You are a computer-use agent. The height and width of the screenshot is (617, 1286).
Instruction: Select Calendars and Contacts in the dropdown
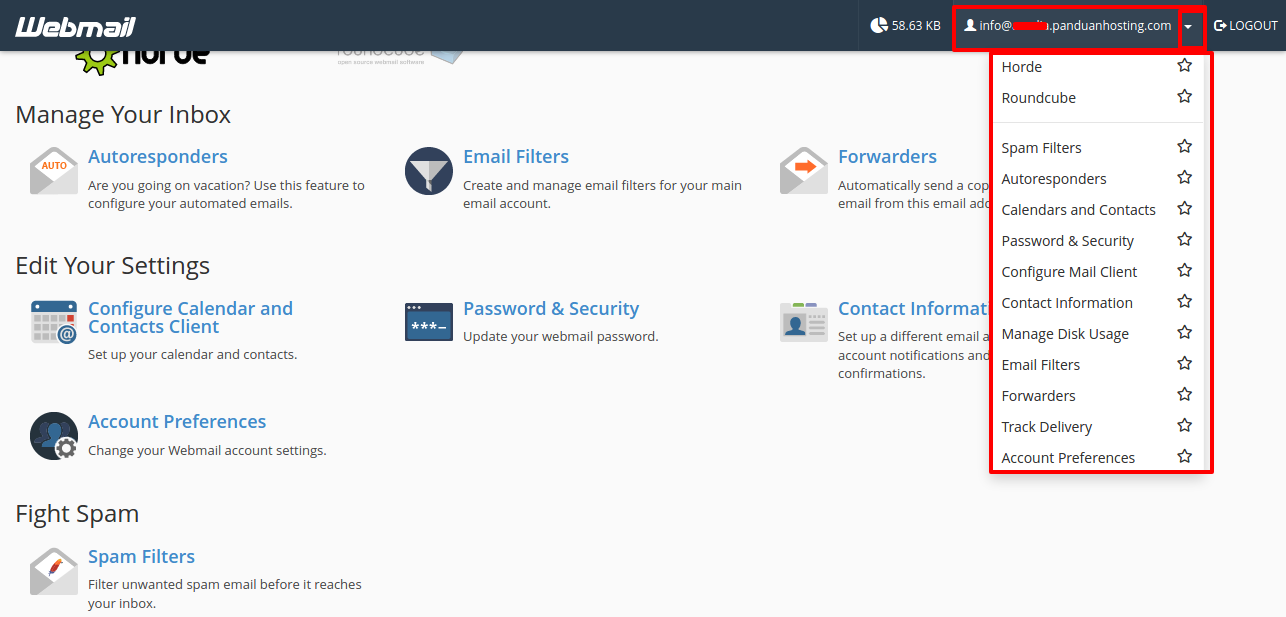coord(1079,209)
